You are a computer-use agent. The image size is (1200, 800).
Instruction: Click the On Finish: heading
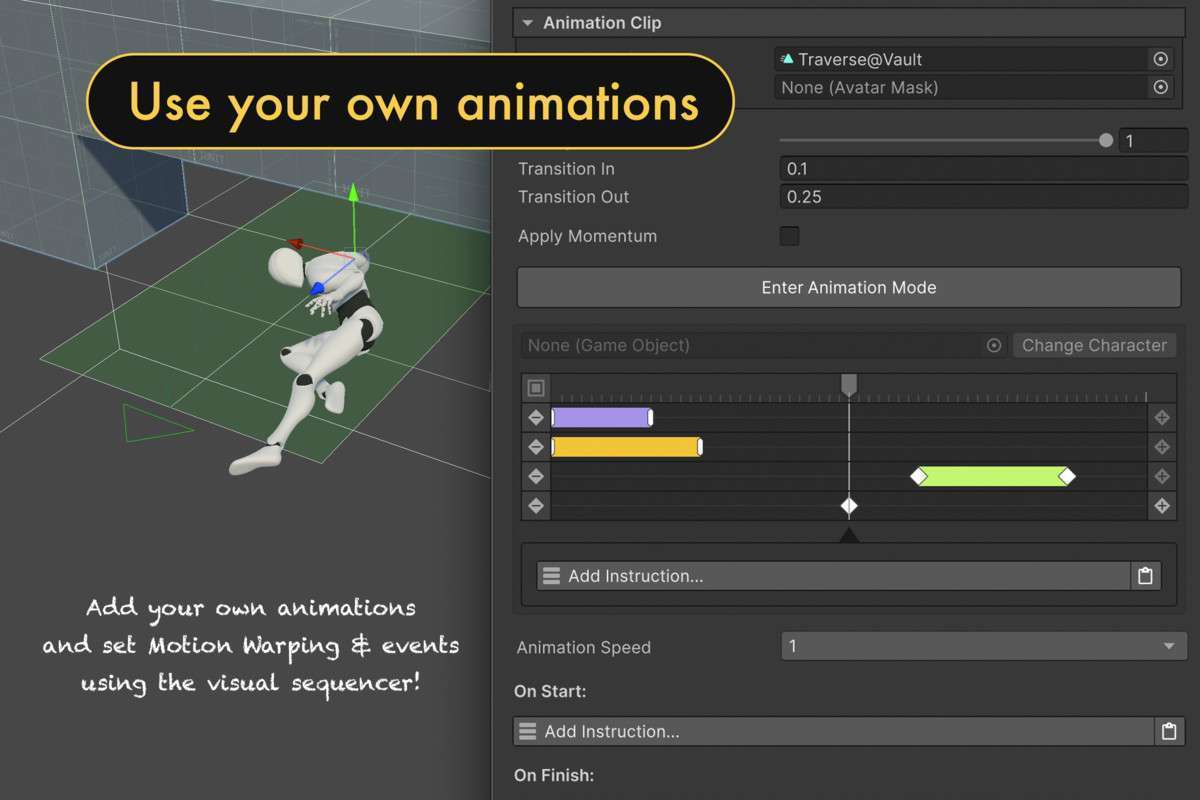coord(554,775)
